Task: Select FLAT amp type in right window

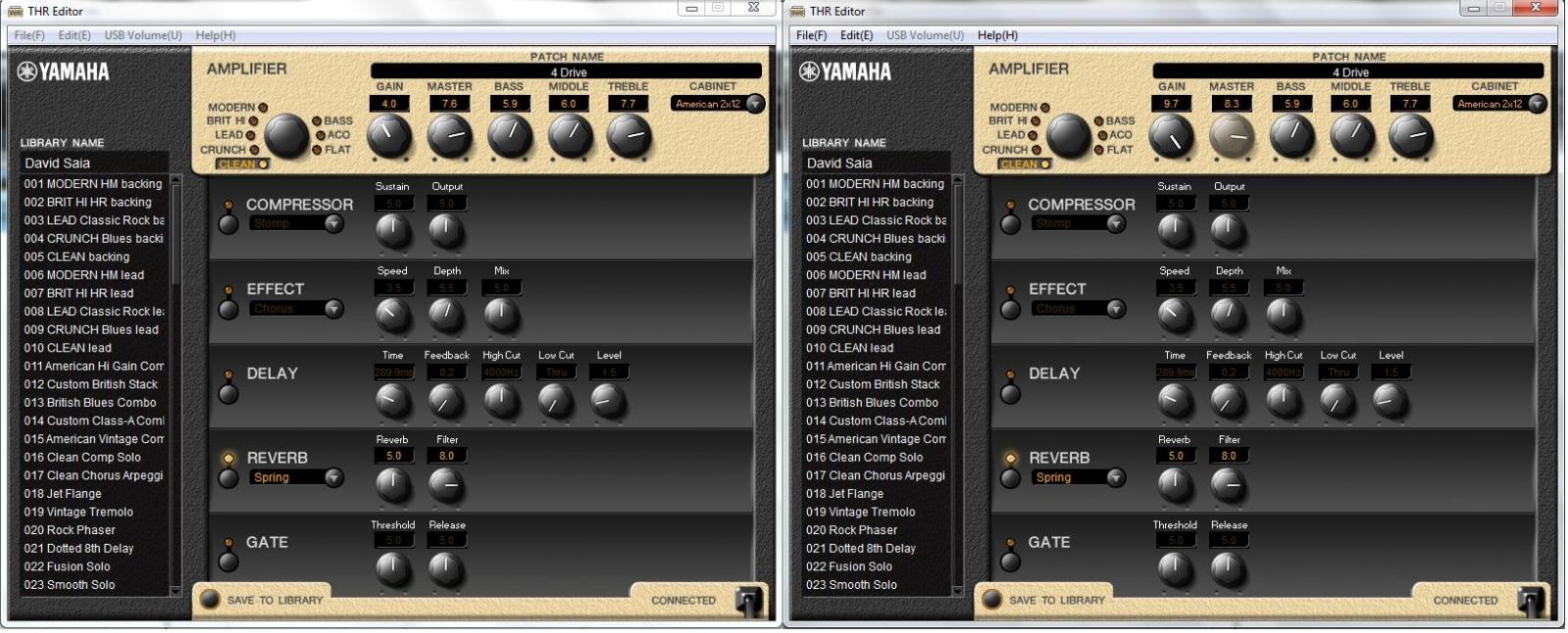Action: click(x=1114, y=150)
